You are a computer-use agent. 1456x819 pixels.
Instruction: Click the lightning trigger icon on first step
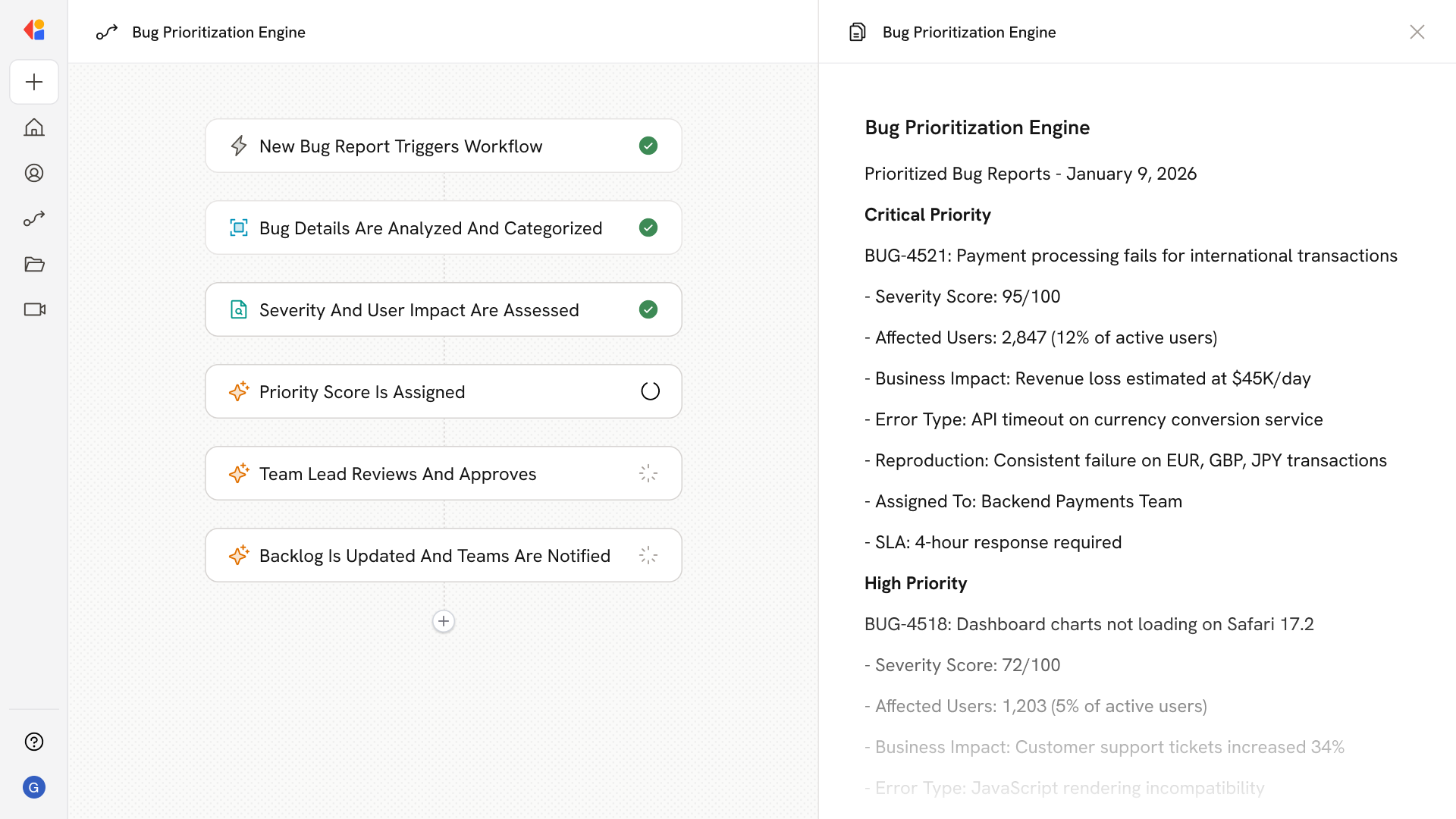[x=239, y=146]
